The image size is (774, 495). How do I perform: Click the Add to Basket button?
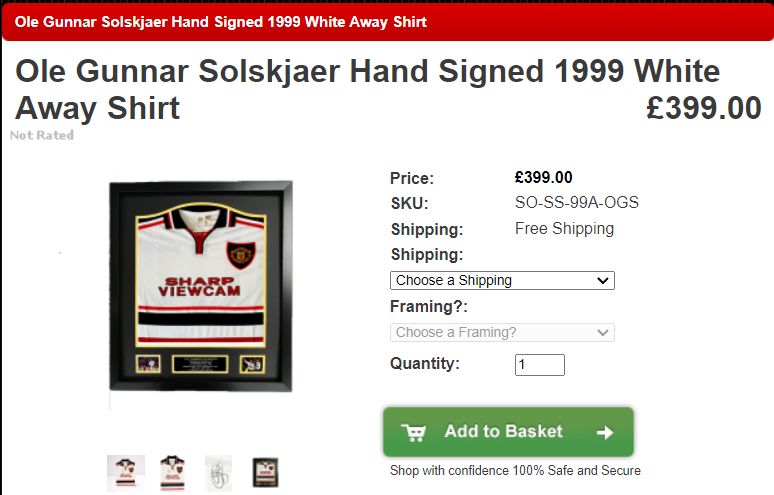pyautogui.click(x=508, y=432)
